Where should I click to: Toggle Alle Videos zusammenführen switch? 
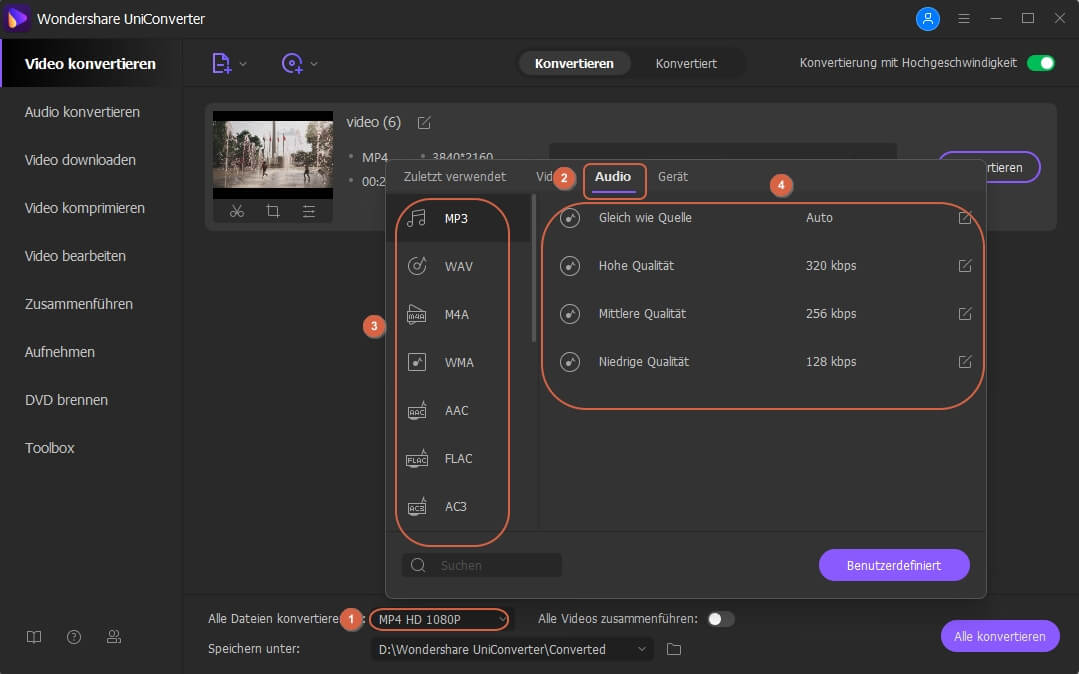[720, 619]
